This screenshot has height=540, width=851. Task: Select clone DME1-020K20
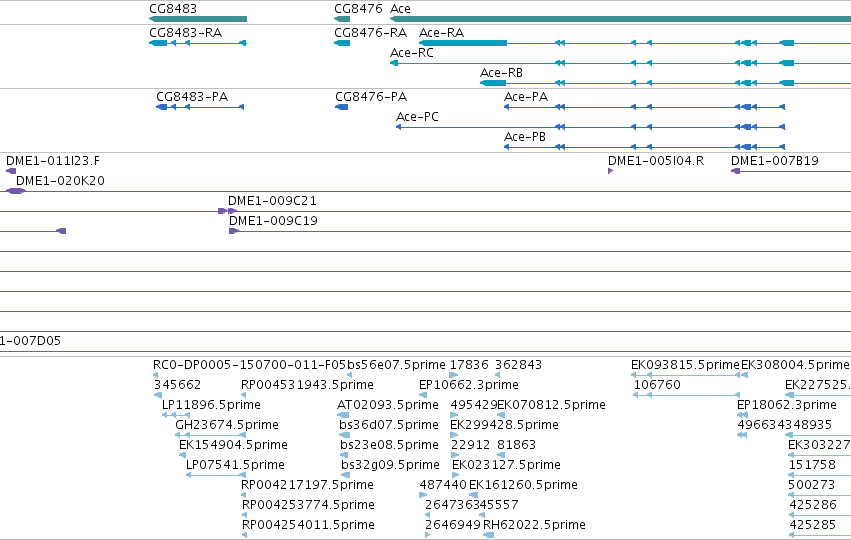click(x=60, y=181)
